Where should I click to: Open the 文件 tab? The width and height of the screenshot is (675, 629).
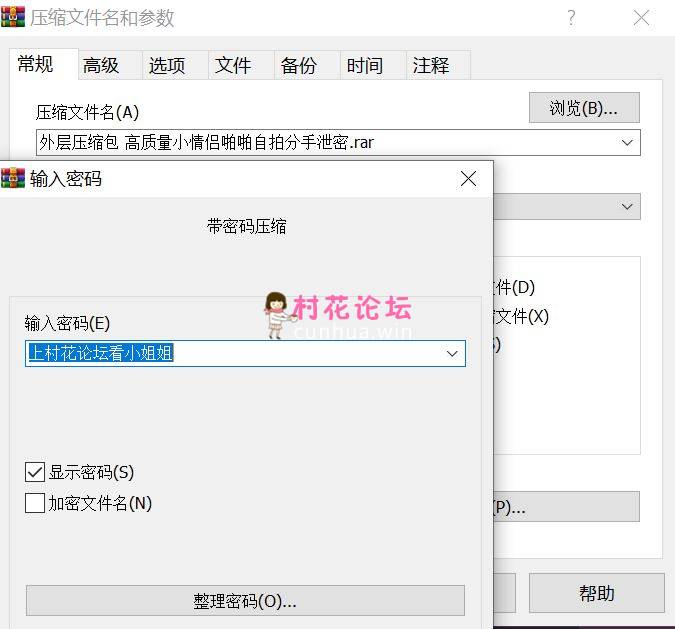[233, 66]
